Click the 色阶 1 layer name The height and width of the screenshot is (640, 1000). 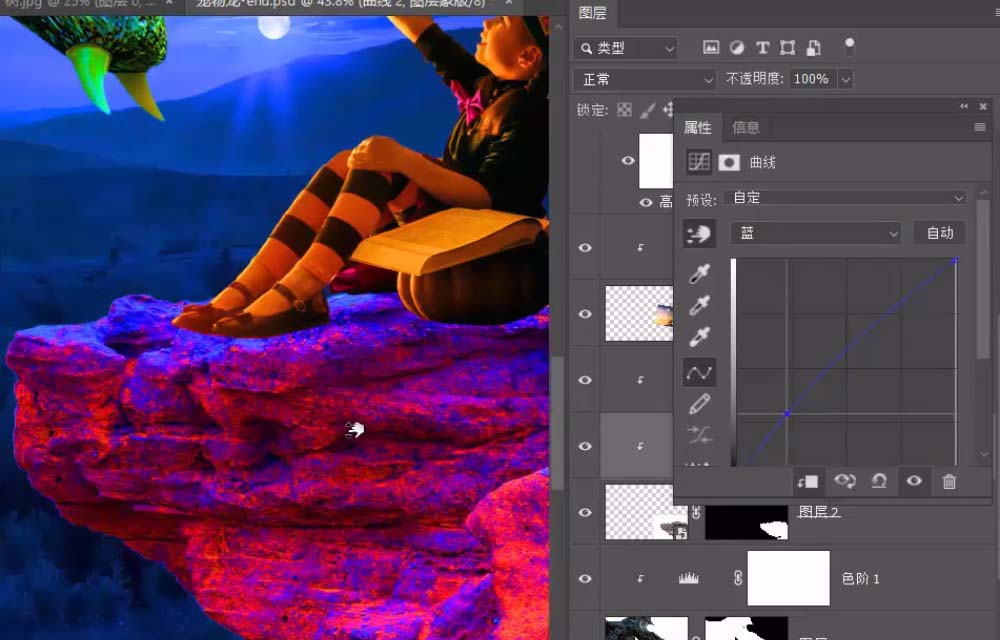click(x=860, y=578)
